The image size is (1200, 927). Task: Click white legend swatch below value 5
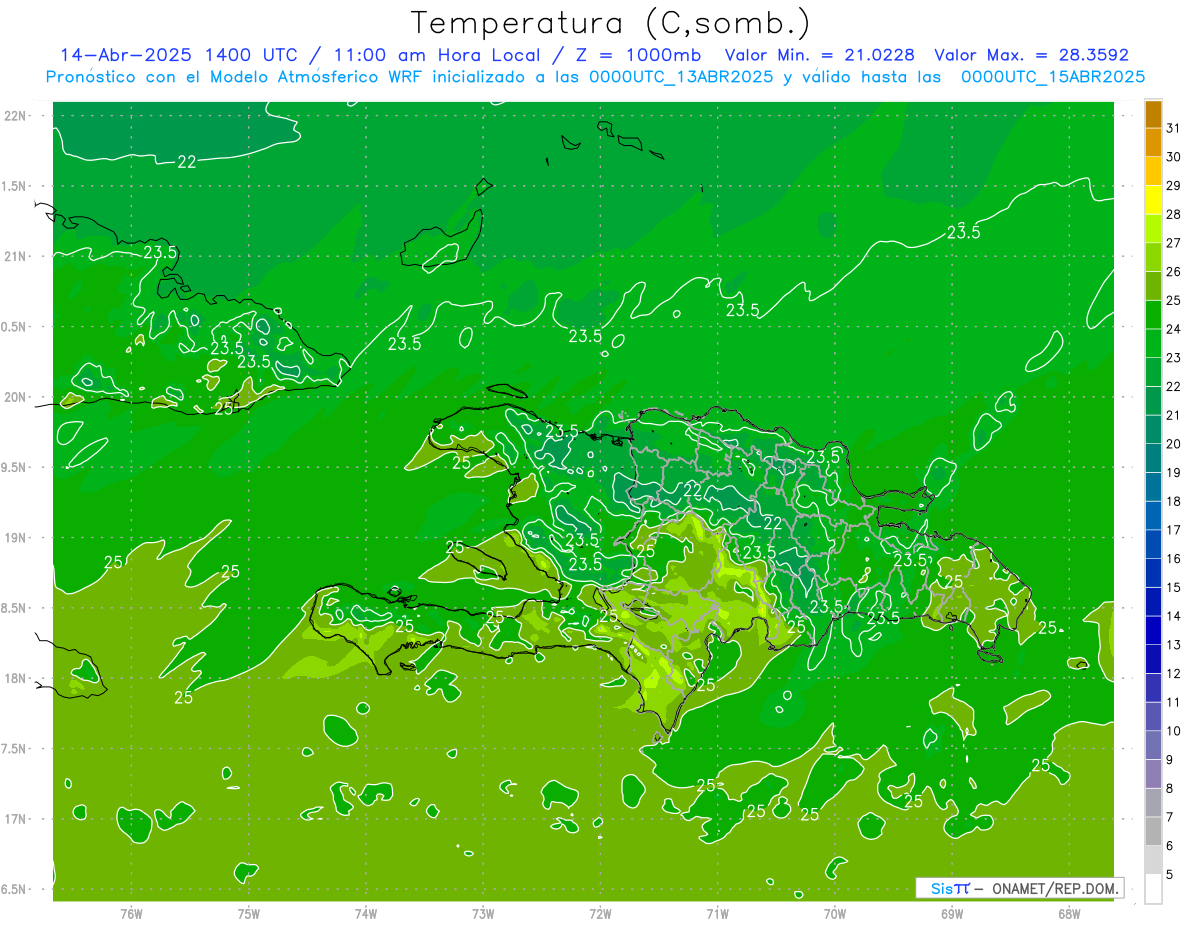tap(1153, 888)
